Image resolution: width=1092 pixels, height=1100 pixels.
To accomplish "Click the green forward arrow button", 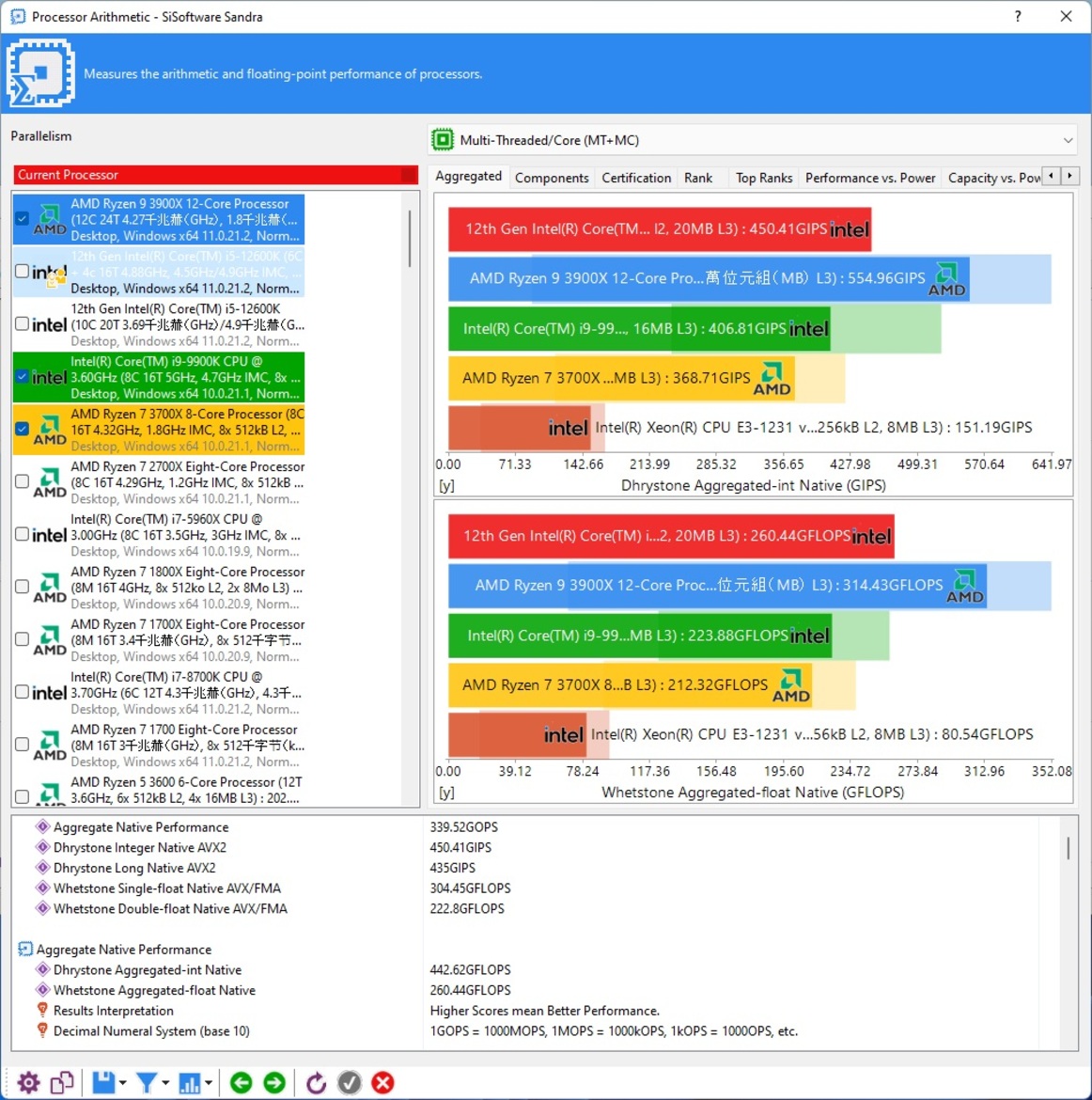I will 274,1082.
